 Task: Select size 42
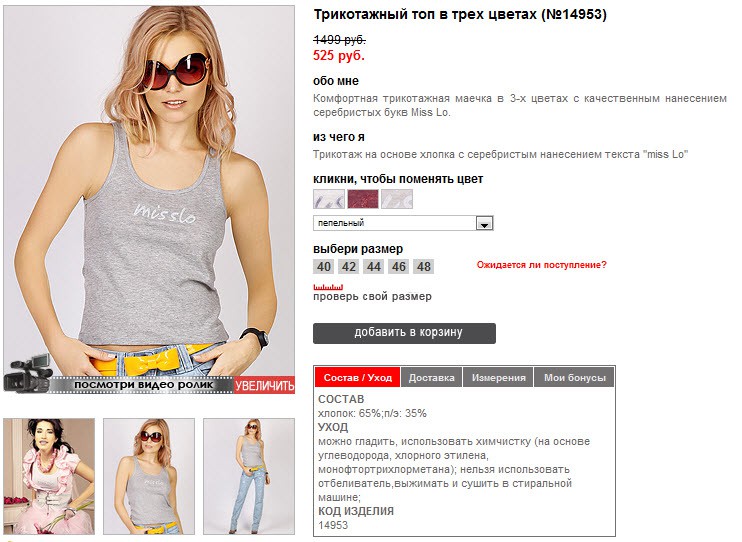[x=349, y=267]
